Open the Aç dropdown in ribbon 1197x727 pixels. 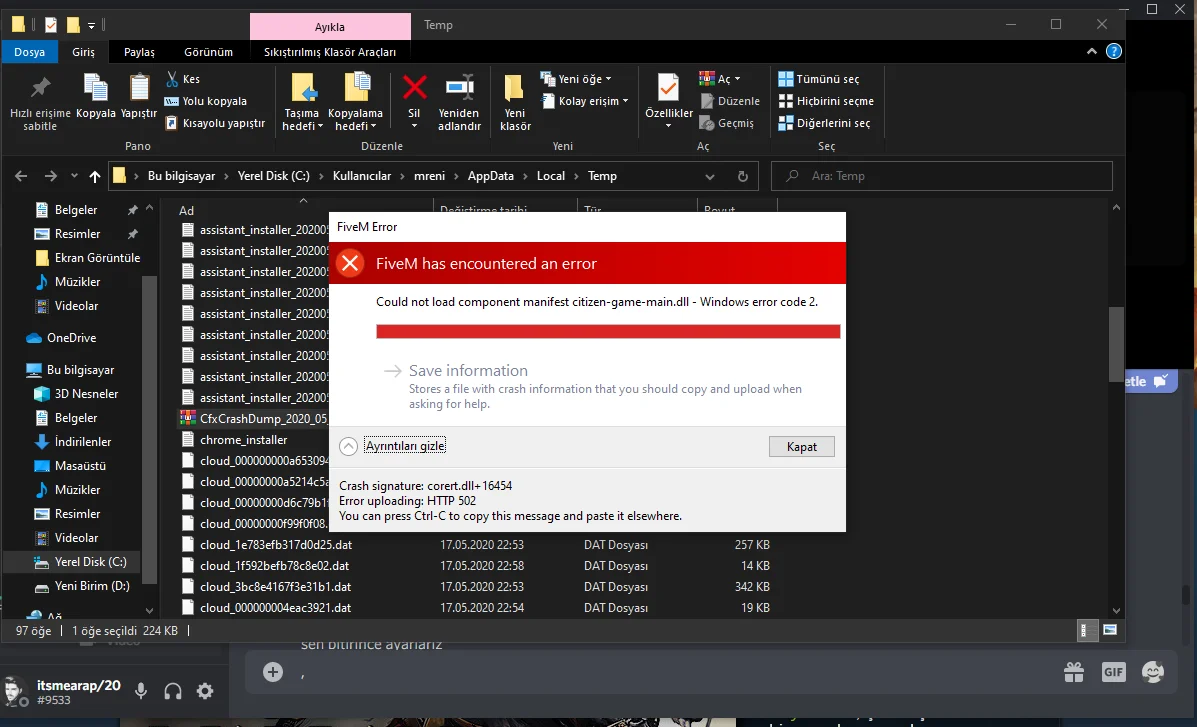point(720,79)
